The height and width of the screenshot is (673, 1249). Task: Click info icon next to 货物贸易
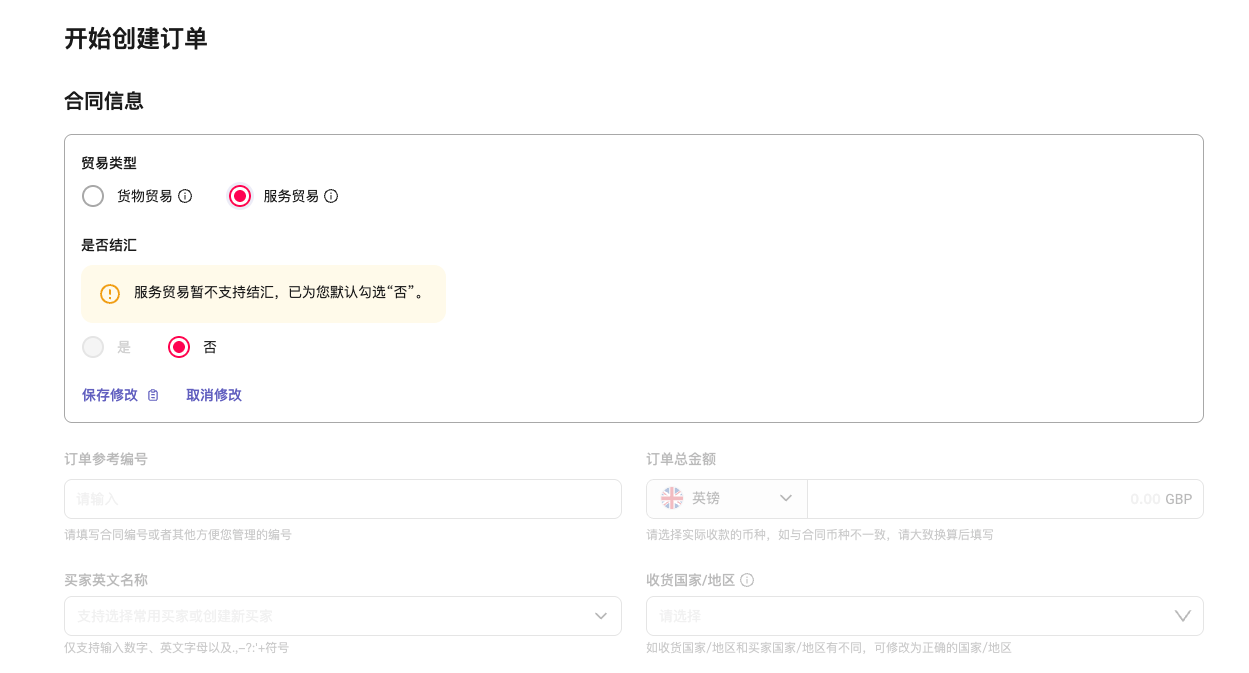click(x=185, y=196)
